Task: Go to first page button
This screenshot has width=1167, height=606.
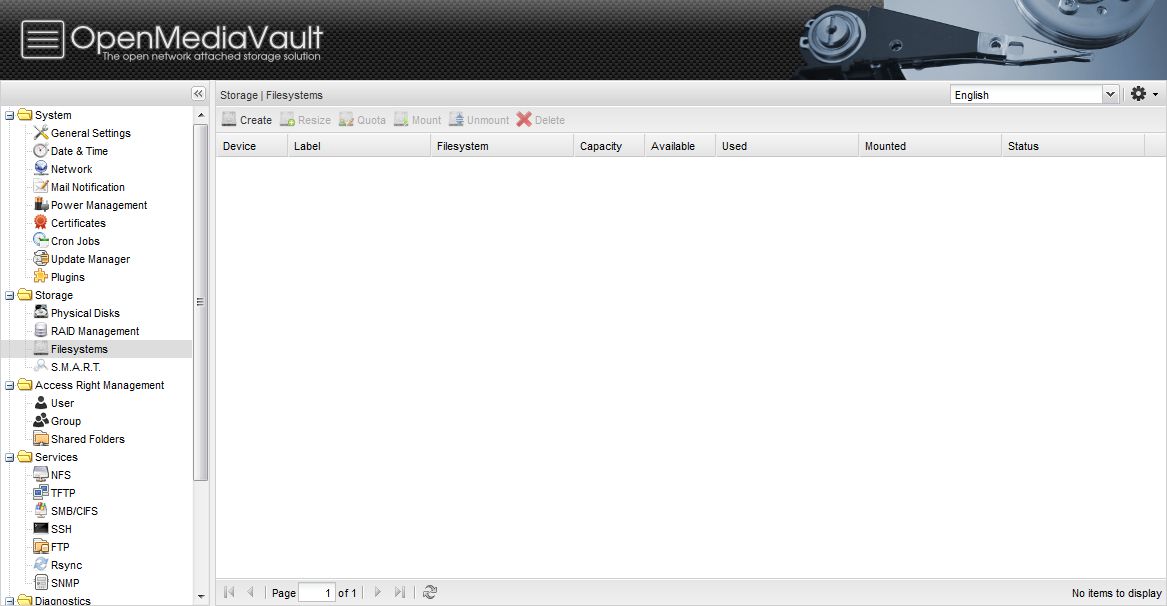Action: pyautogui.click(x=229, y=592)
